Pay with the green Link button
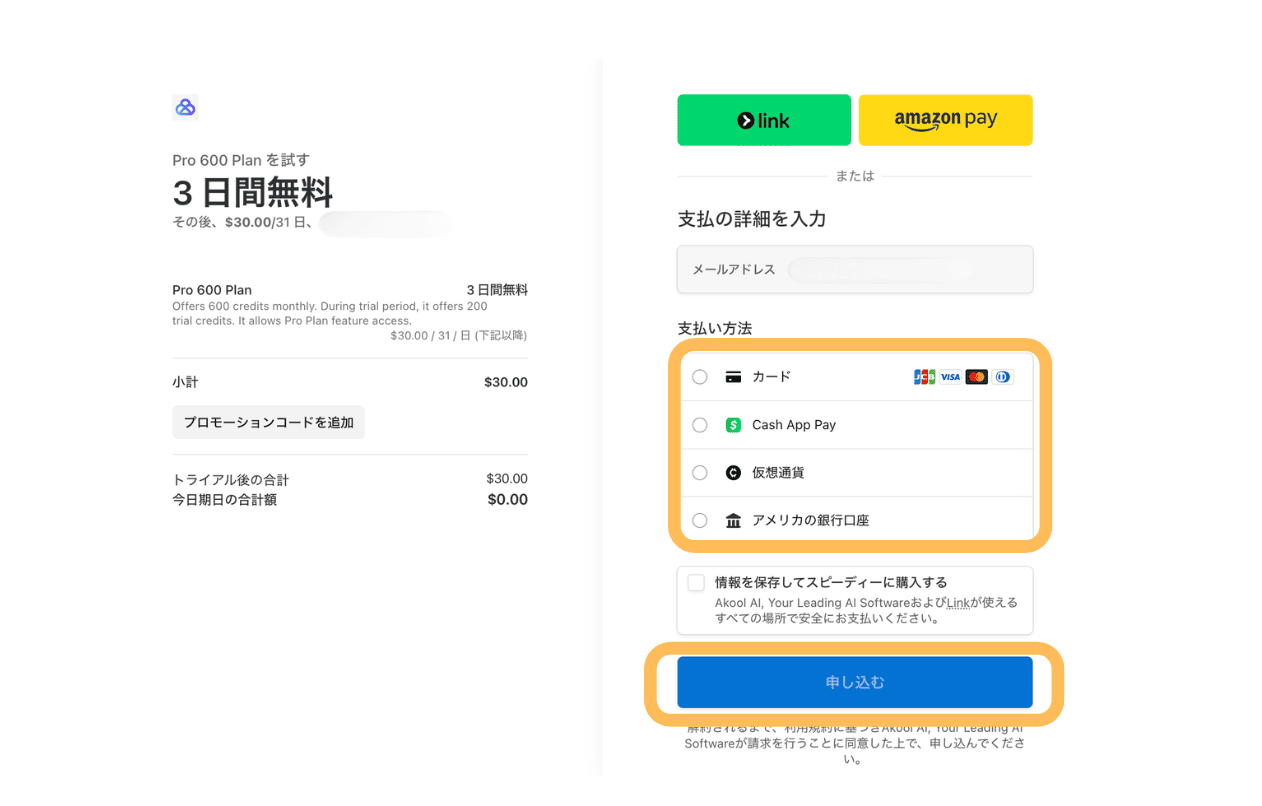 click(x=764, y=120)
